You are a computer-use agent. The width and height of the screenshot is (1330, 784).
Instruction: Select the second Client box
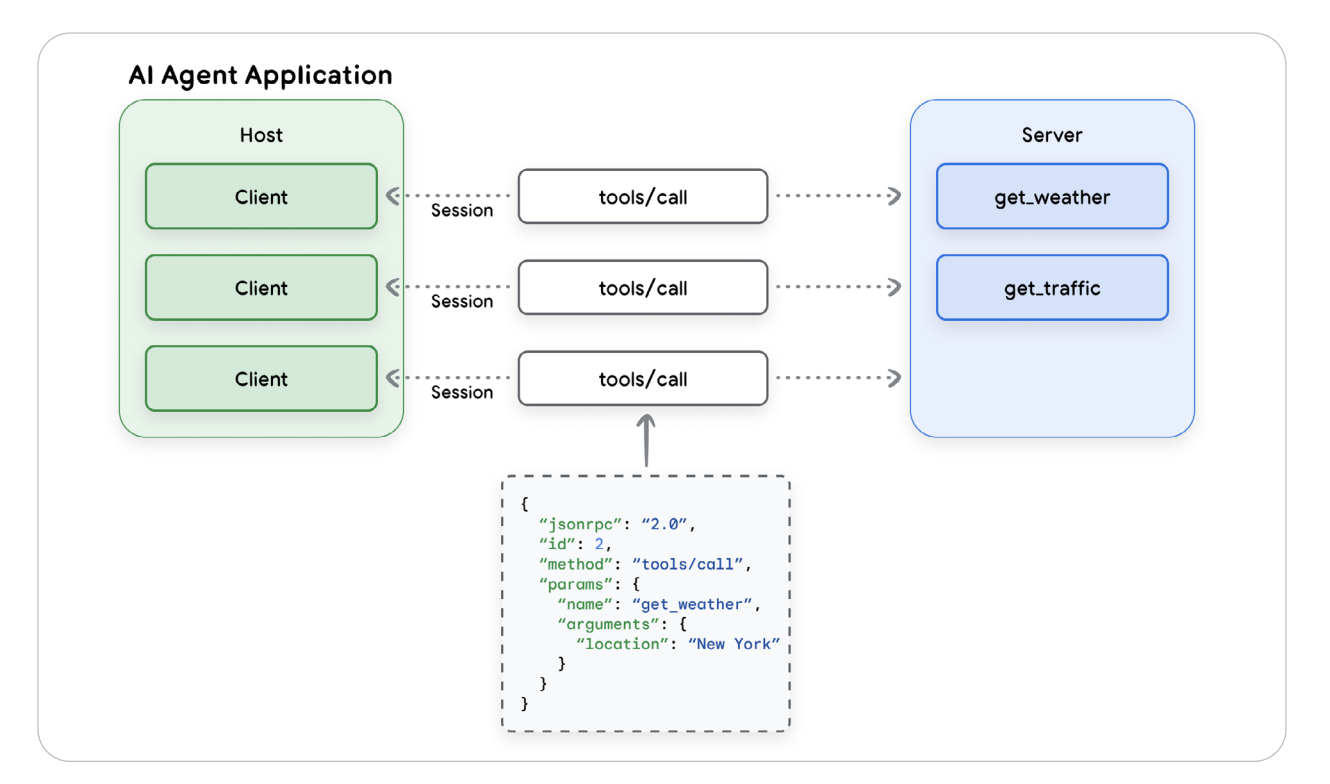[261, 287]
